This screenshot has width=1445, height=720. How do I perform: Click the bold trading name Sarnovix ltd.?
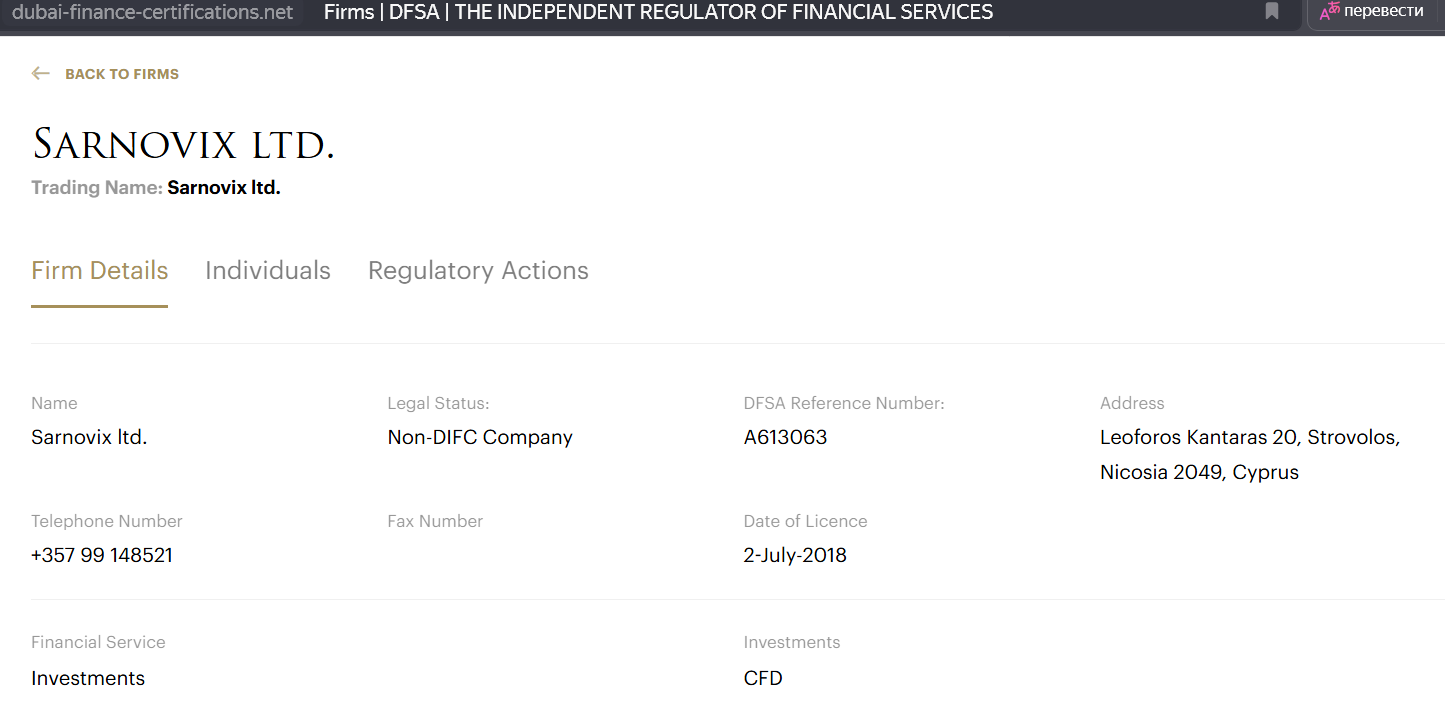point(224,188)
